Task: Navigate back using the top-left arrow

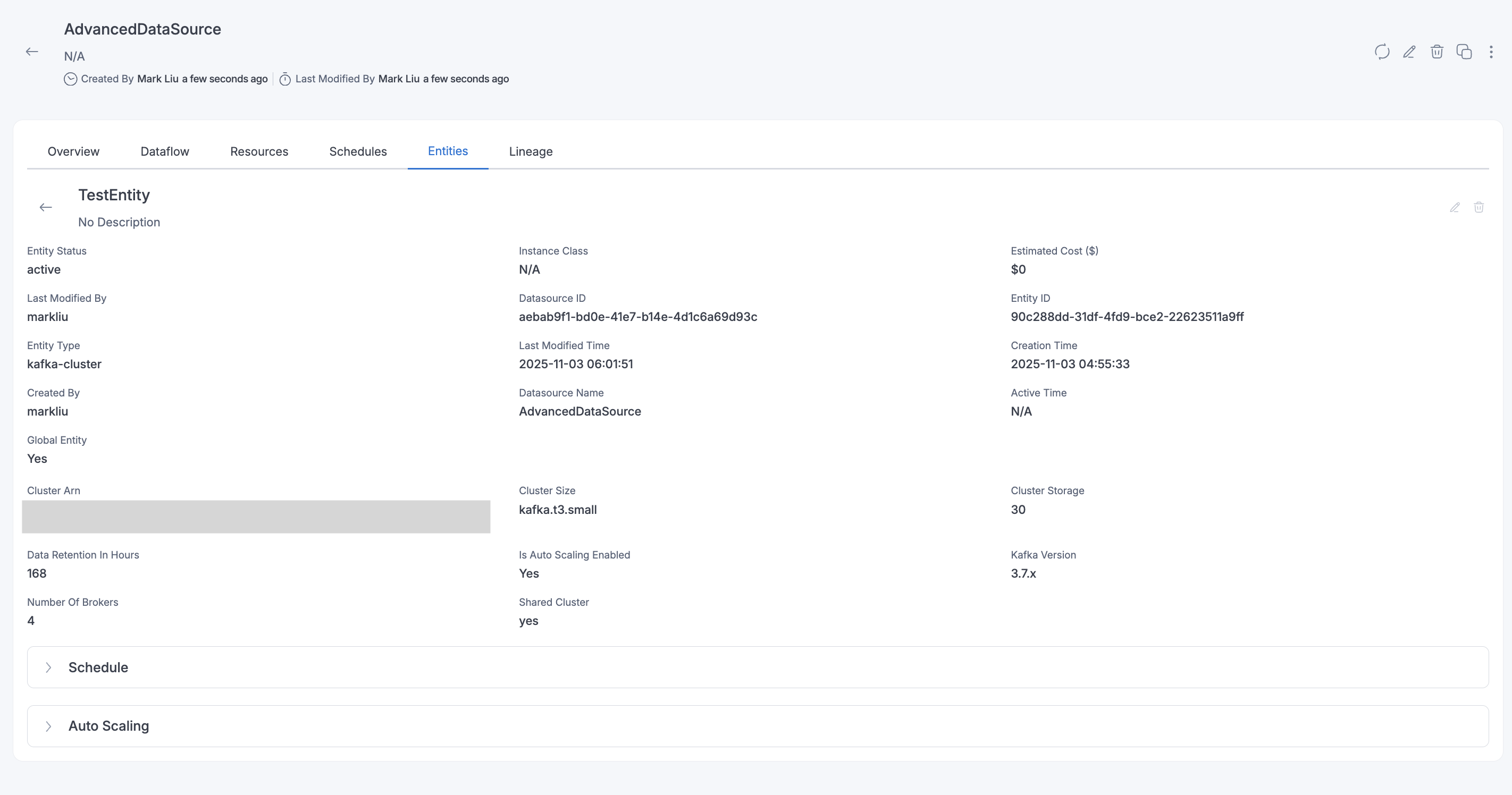Action: click(x=32, y=52)
